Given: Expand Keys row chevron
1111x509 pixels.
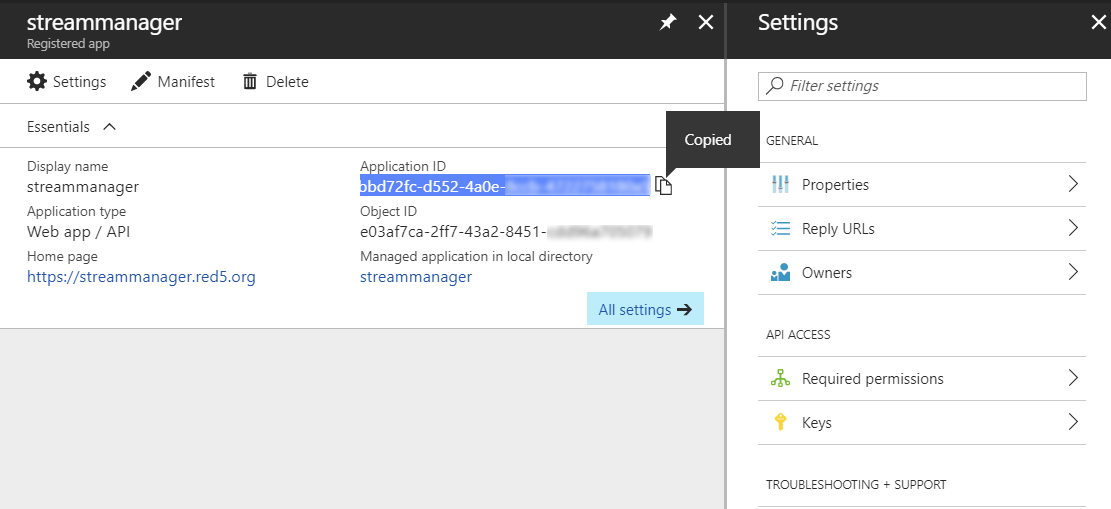Looking at the screenshot, I should tap(1073, 423).
